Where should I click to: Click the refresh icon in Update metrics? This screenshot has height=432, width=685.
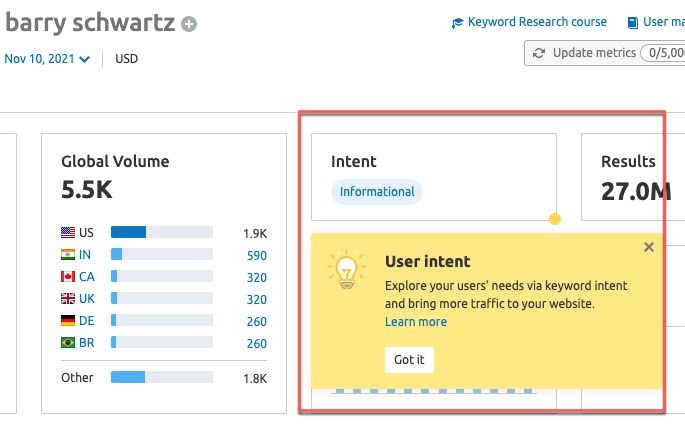click(x=539, y=53)
